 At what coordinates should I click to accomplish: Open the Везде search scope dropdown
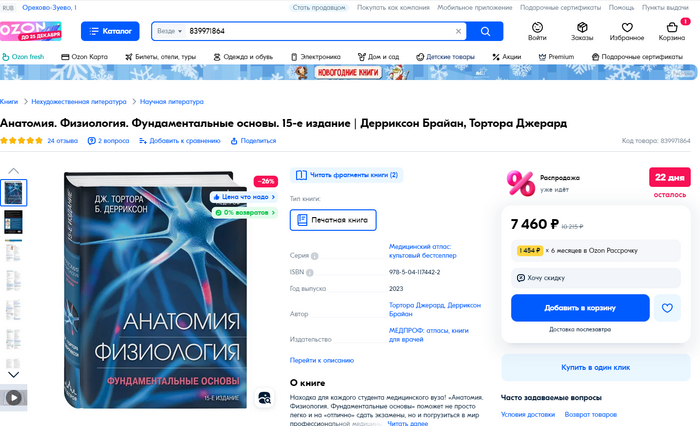click(170, 31)
